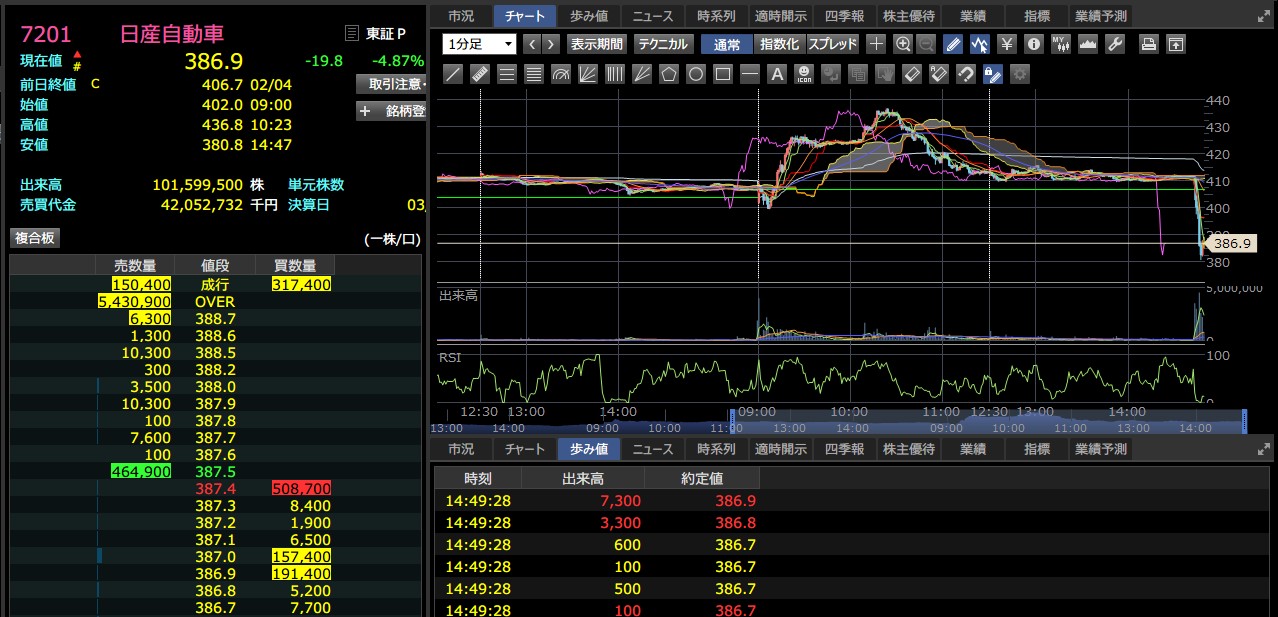1278x617 pixels.
Task: Click the erase-all eraser with A icon
Action: pos(939,74)
